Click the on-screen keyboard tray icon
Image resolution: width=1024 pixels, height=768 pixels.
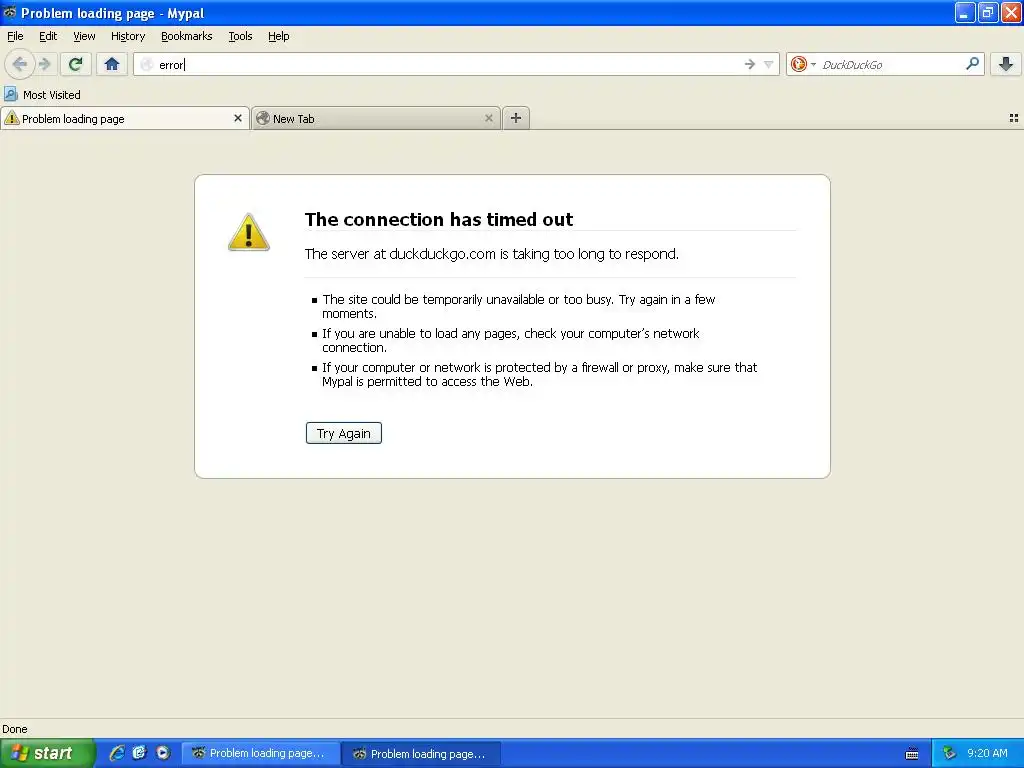tap(912, 754)
